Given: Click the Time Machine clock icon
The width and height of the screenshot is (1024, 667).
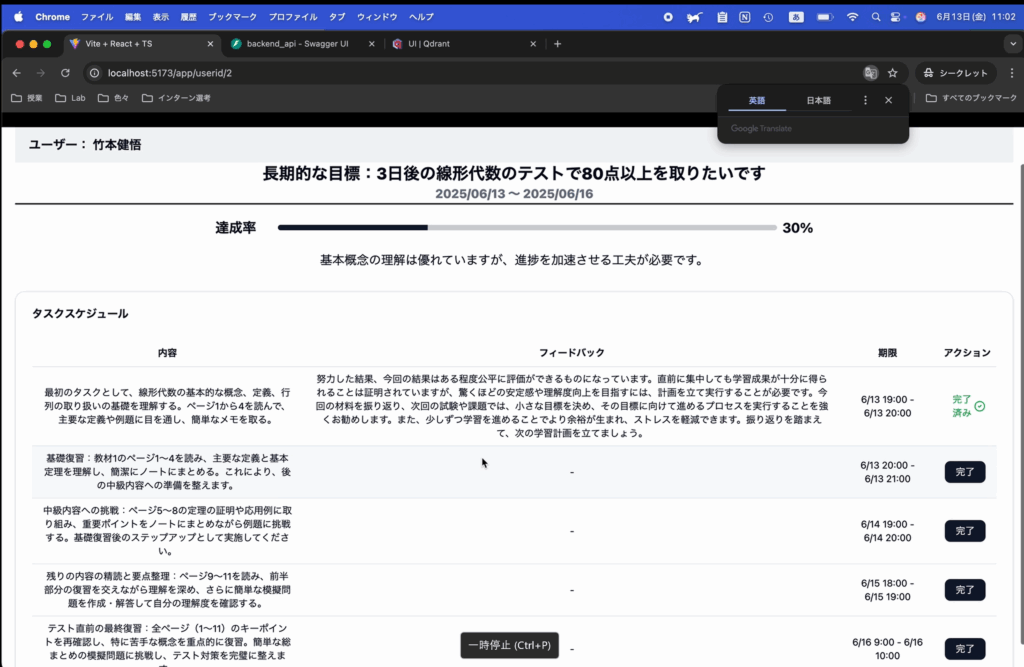Looking at the screenshot, I should [768, 17].
